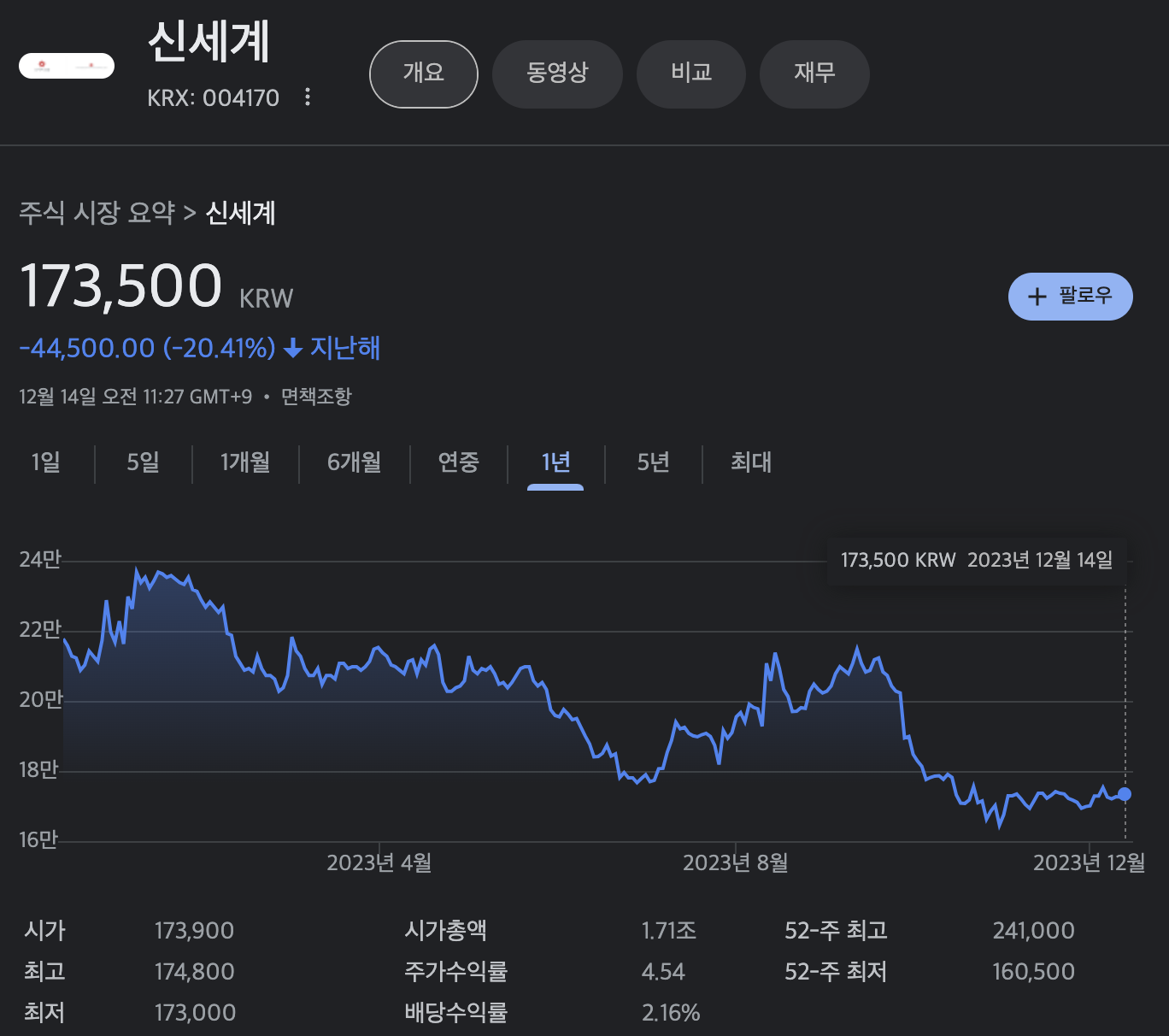
Task: Select the 1년 chart range
Action: point(555,462)
